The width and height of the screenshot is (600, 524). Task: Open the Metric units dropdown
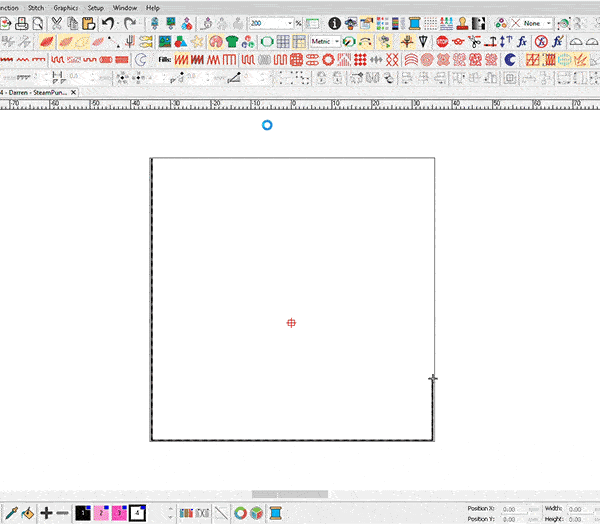point(337,41)
